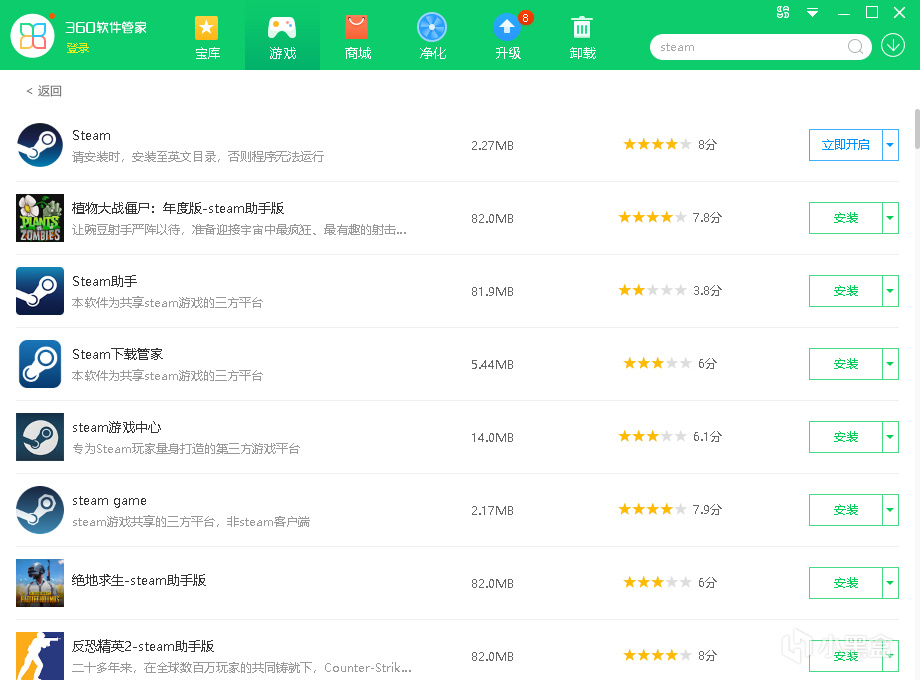Expand install options for 植物大战僵尸

[x=890, y=218]
